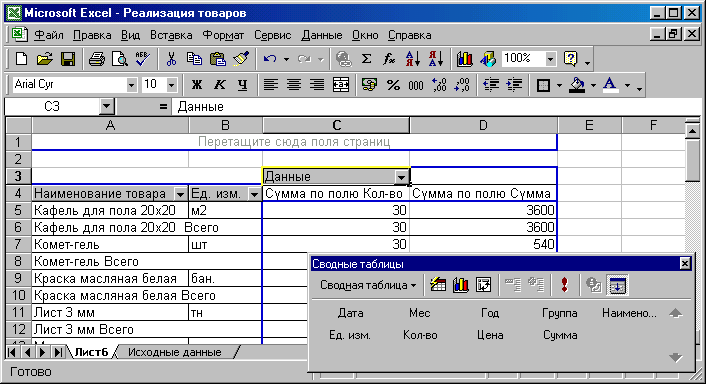Click the Print icon

pos(96,59)
